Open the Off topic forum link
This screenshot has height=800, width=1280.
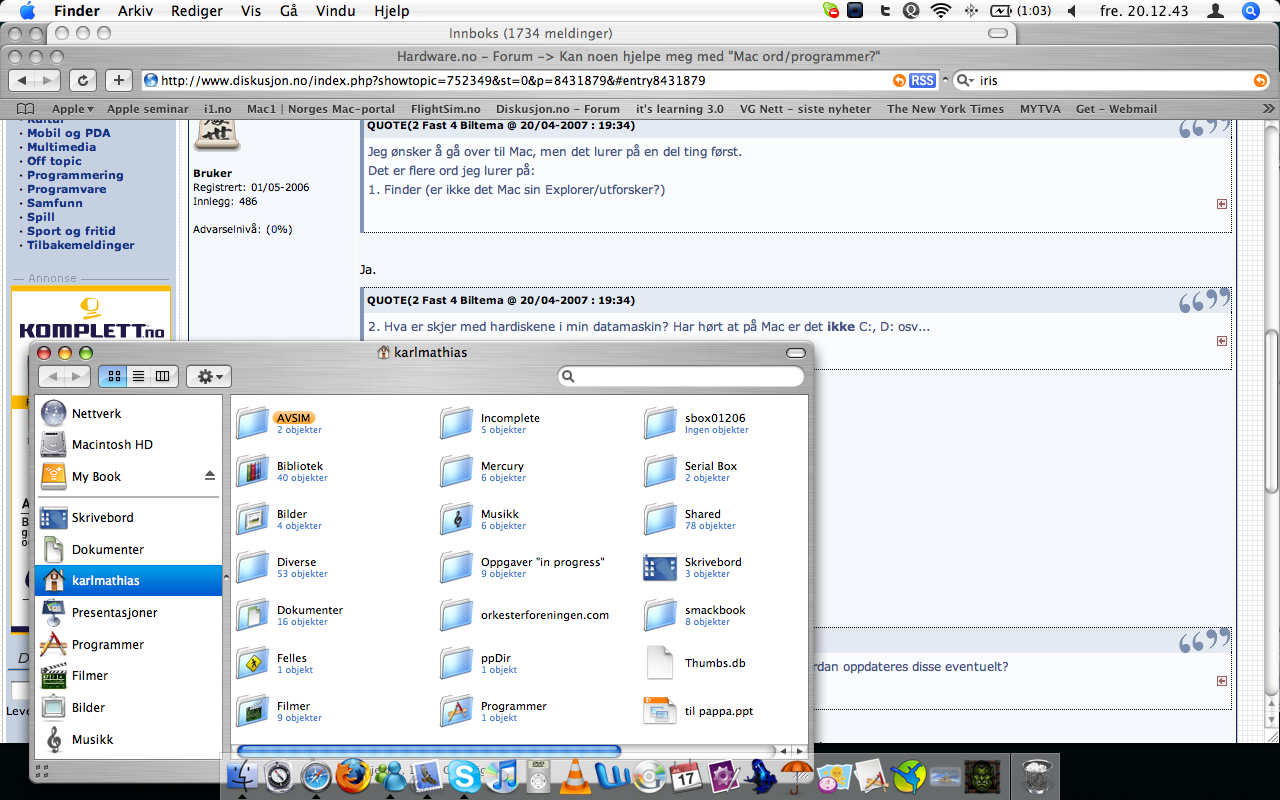click(x=54, y=161)
